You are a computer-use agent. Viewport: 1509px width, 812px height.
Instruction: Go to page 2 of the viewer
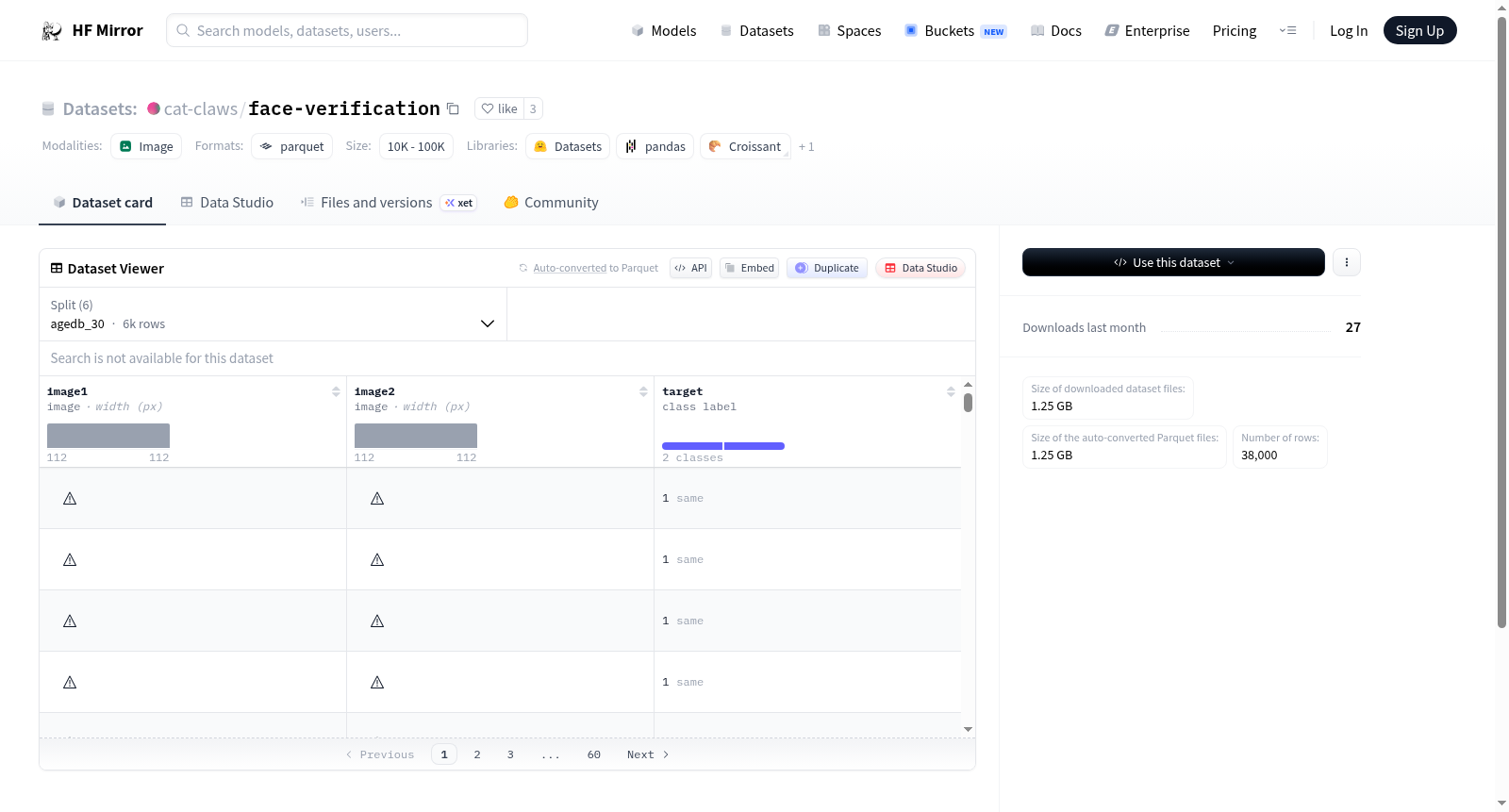click(x=477, y=754)
